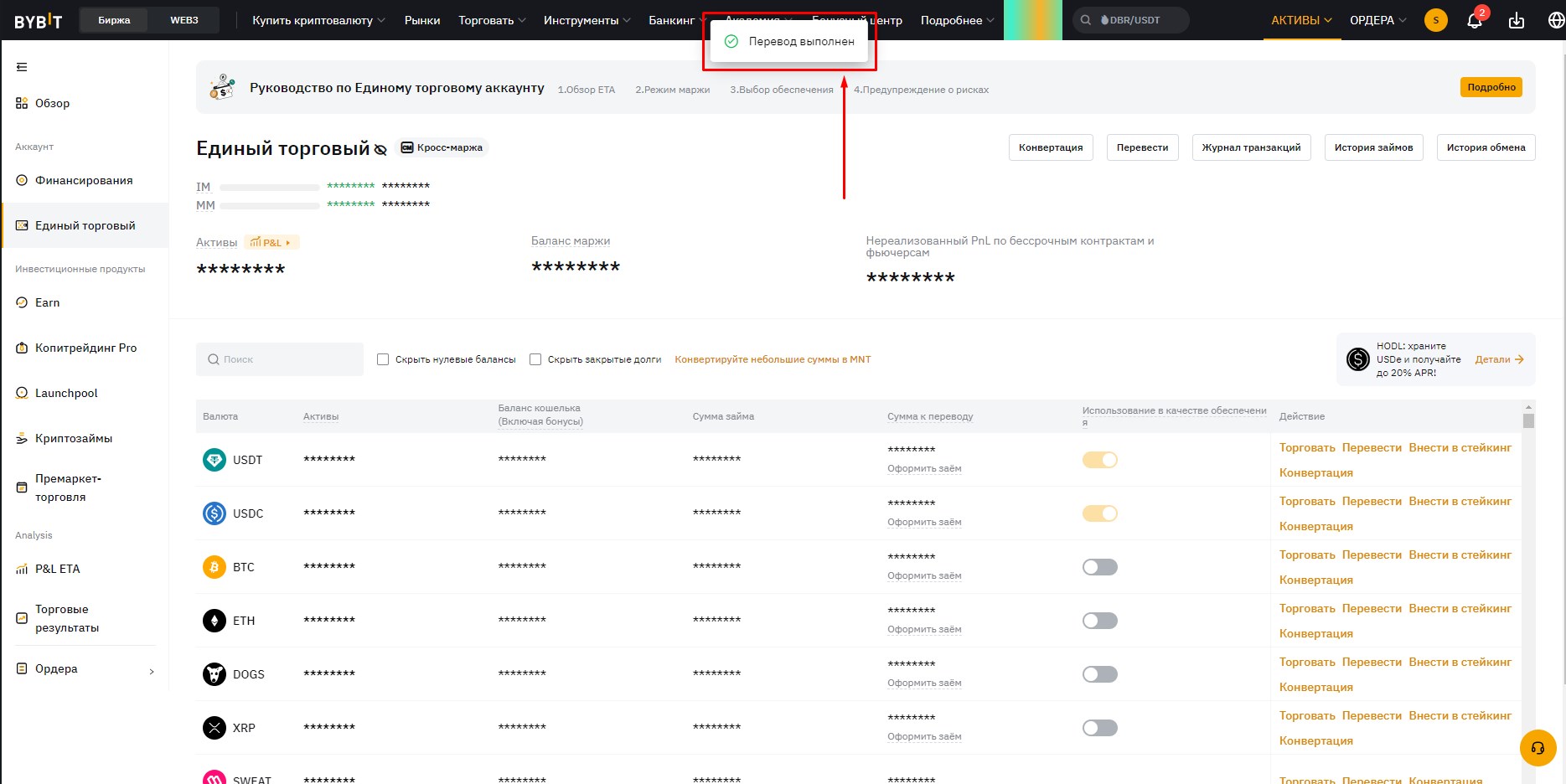Open the user avatar S icon
Viewport: 1566px width, 784px height.
pos(1436,20)
